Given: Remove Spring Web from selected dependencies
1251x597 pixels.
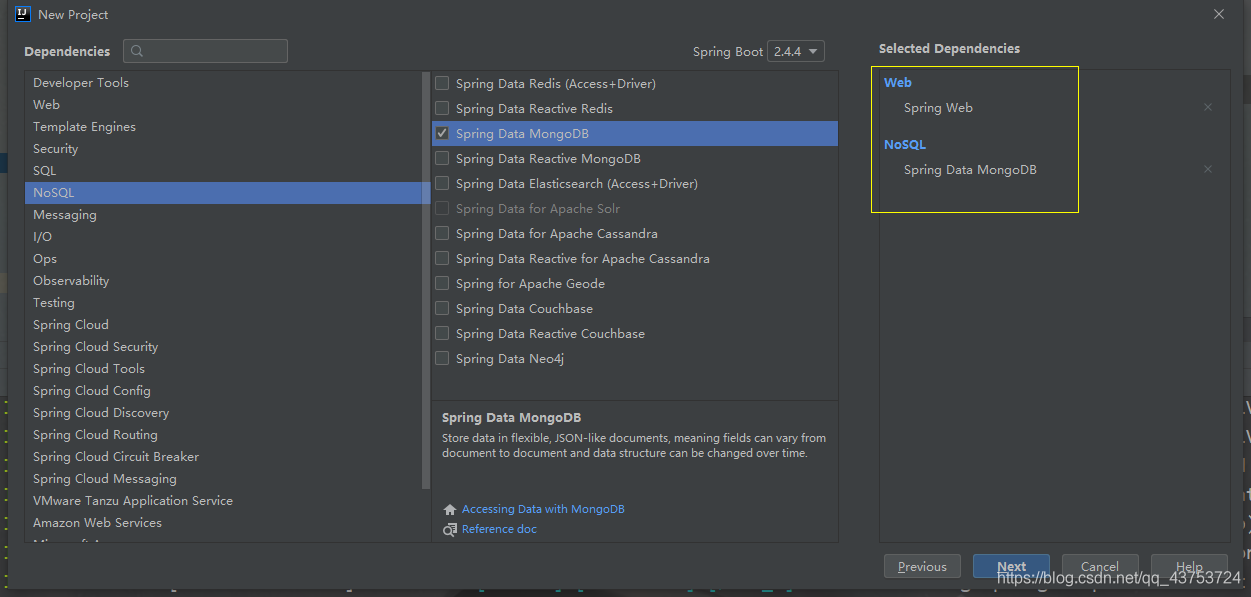Looking at the screenshot, I should point(1207,107).
